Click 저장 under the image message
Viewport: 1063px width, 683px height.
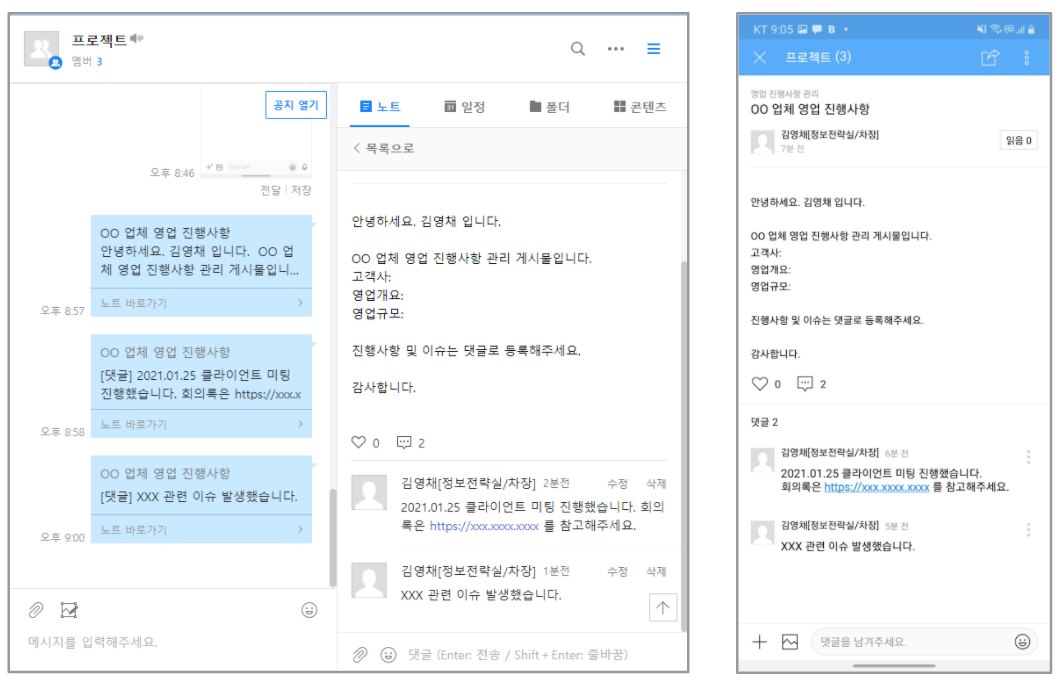click(x=301, y=191)
